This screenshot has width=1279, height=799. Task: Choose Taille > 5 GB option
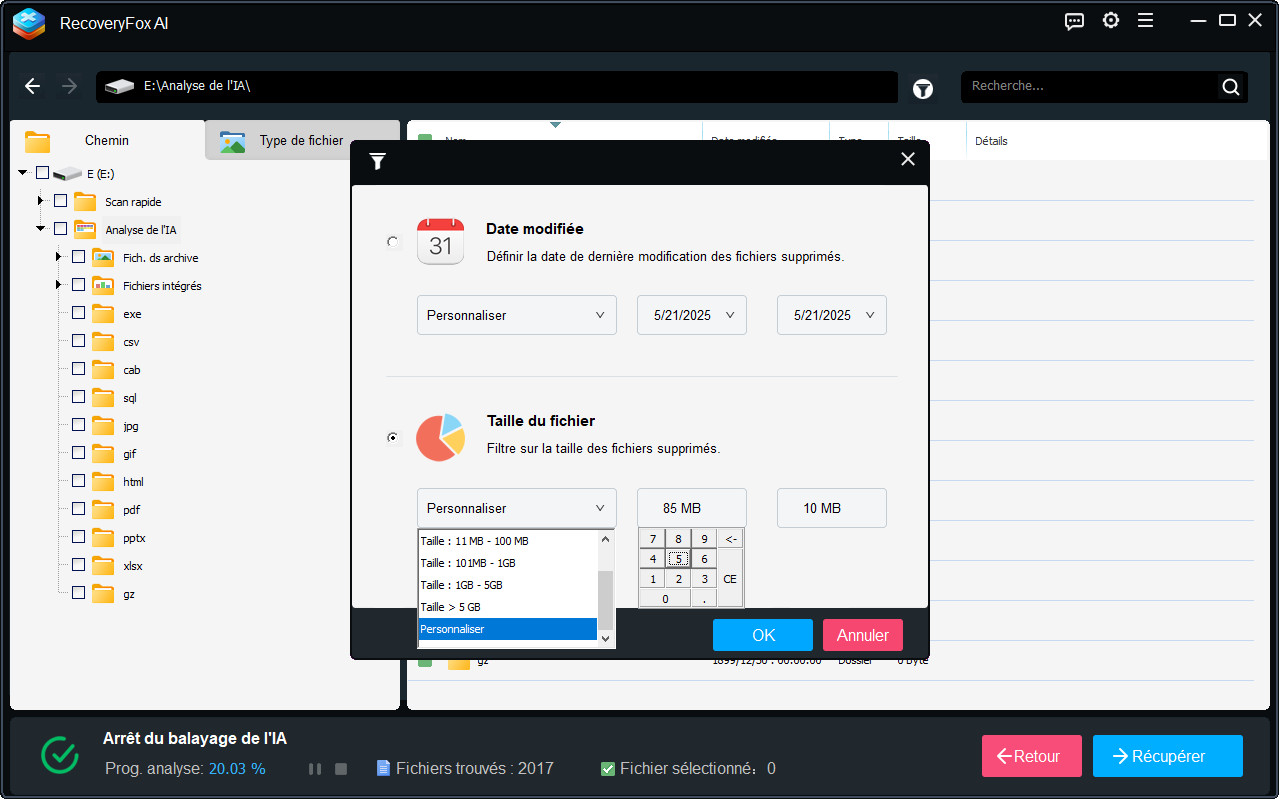[507, 607]
